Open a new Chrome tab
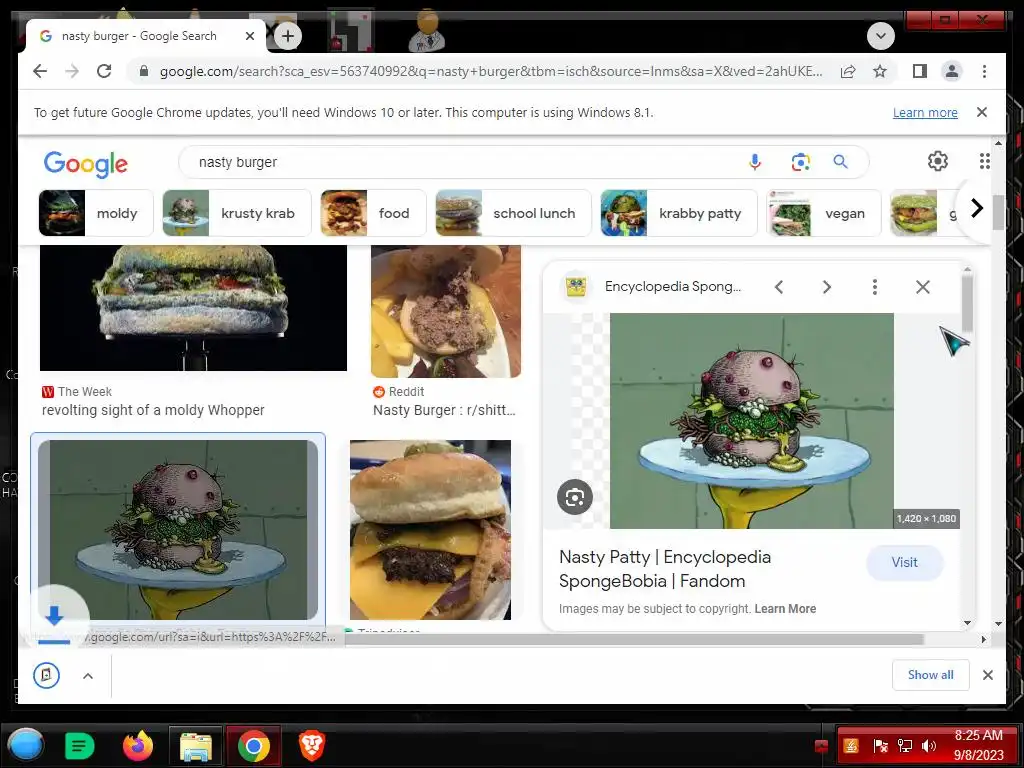This screenshot has width=1024, height=768. [x=288, y=36]
